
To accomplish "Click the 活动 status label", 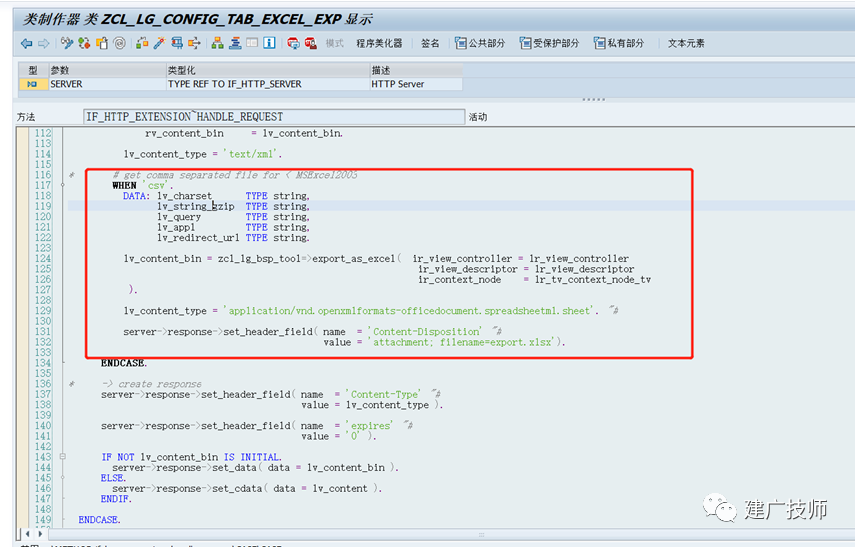I will [478, 117].
